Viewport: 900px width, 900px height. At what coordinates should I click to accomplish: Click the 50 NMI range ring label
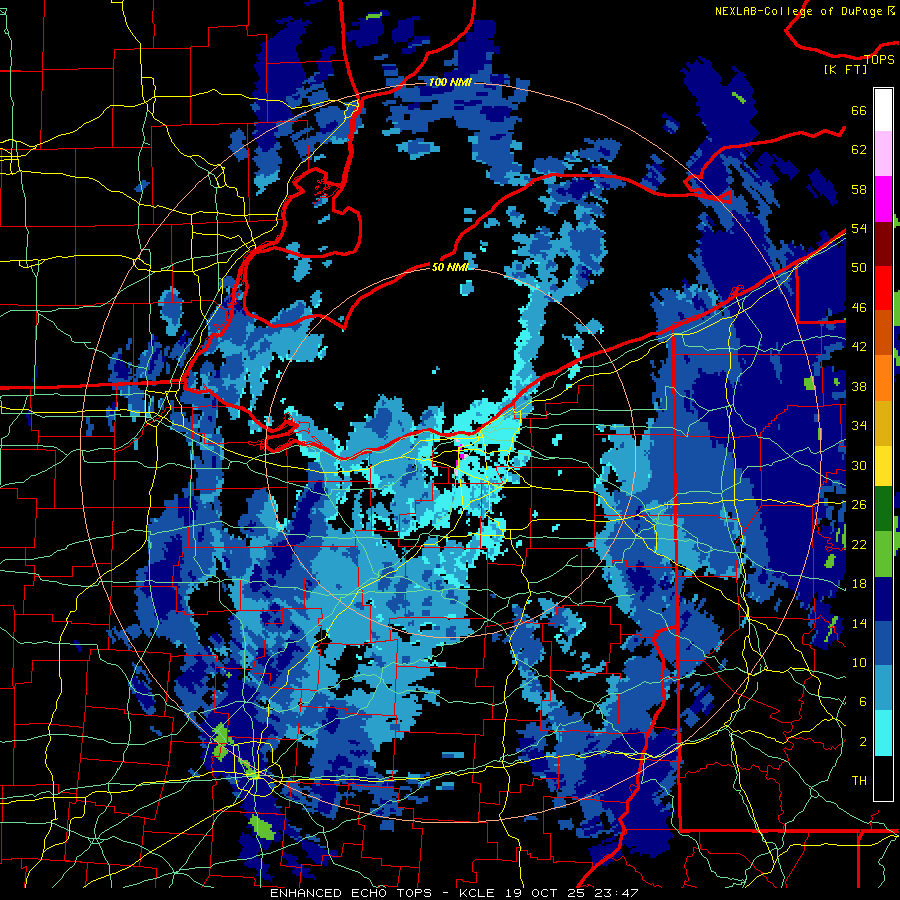450,267
